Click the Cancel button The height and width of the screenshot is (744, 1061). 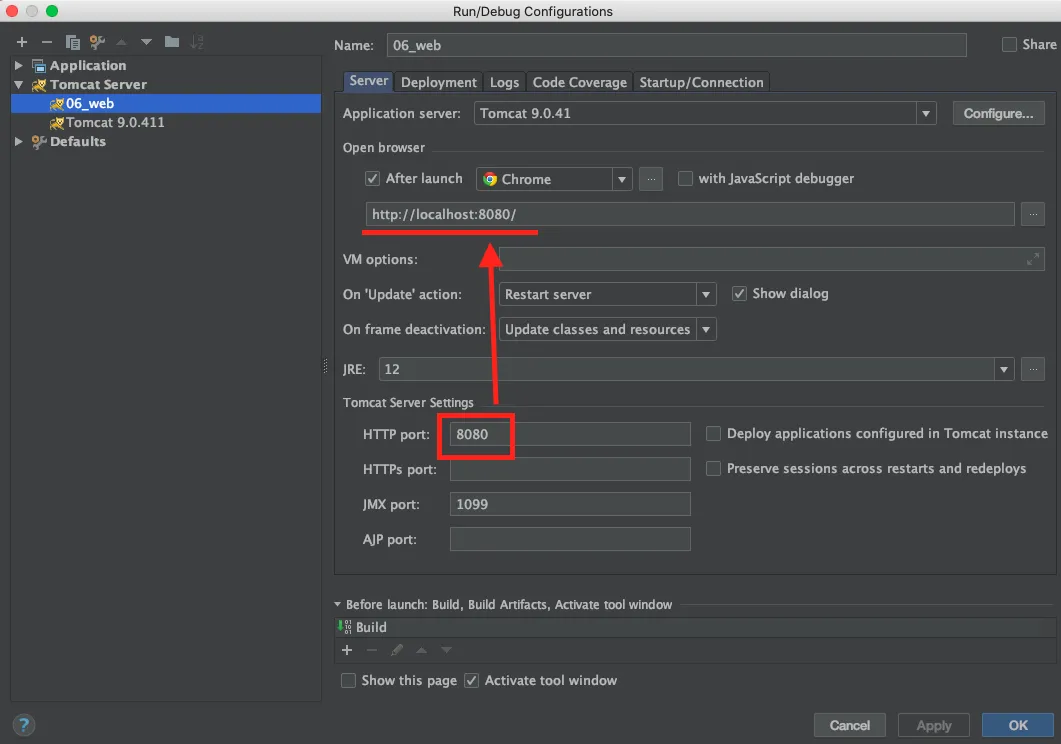click(x=849, y=725)
